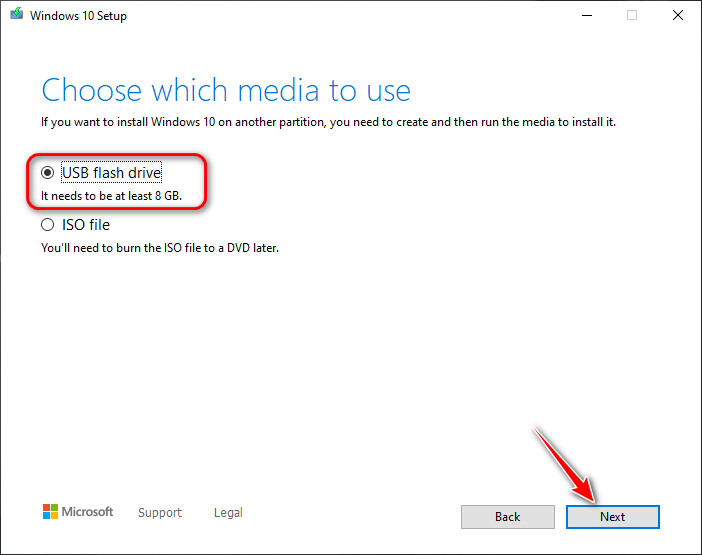Click 'It needs to be at least 8 GB.' text
Screen dimensions: 702x555
click(111, 196)
